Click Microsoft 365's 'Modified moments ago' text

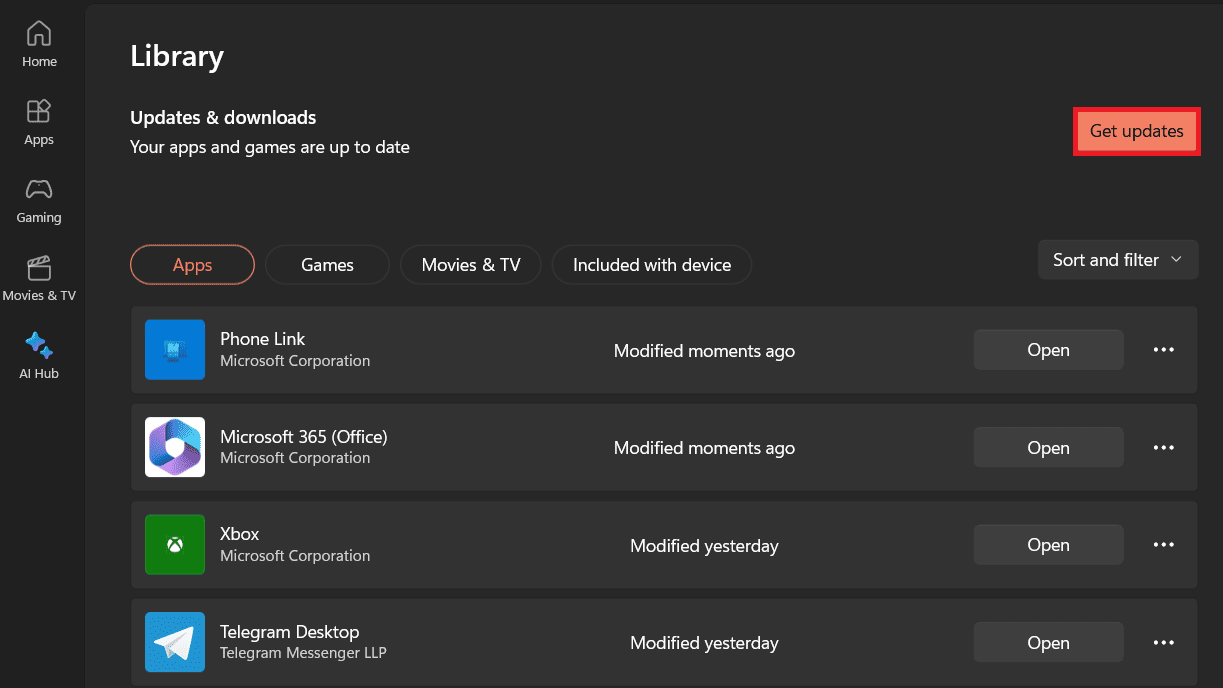[705, 448]
